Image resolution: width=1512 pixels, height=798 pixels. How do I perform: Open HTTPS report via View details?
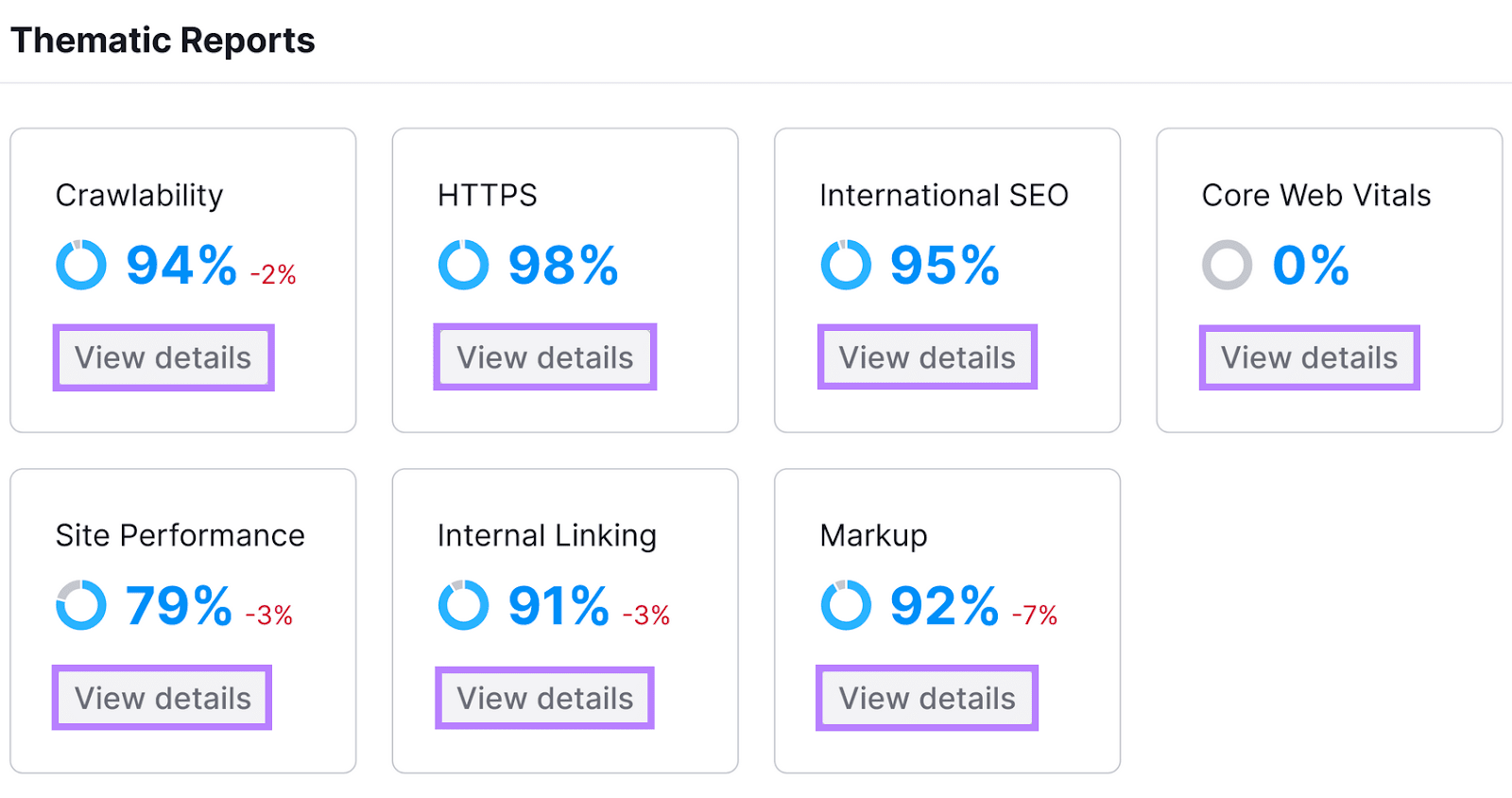click(x=544, y=357)
